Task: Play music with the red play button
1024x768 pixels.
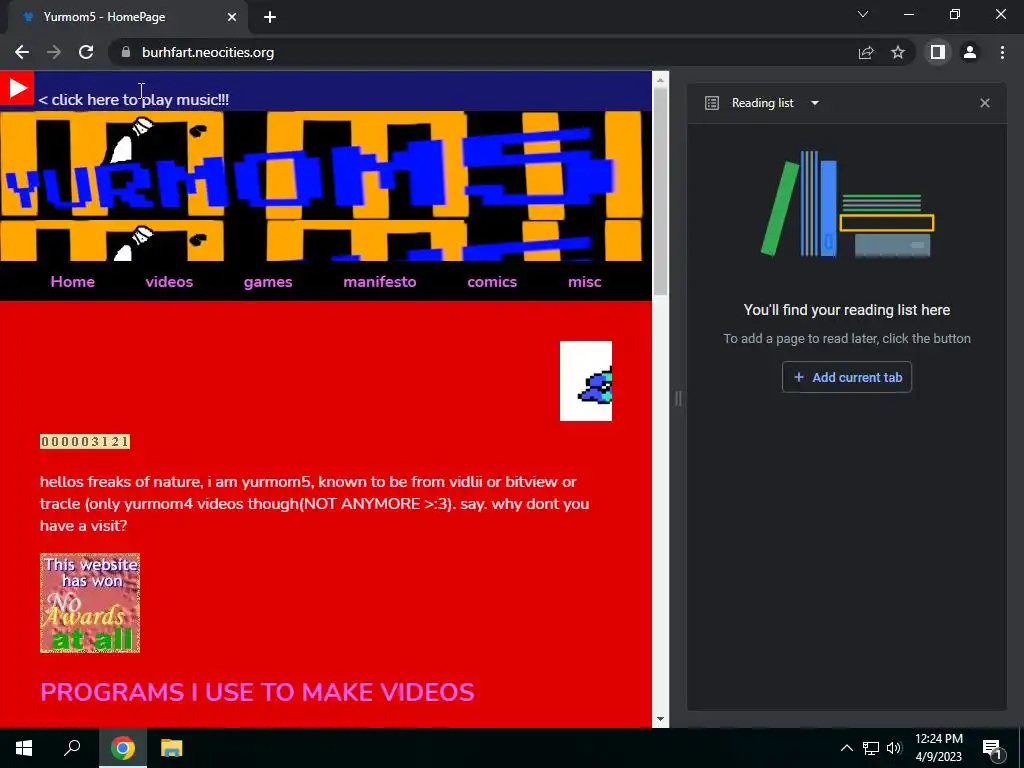Action: pyautogui.click(x=16, y=88)
